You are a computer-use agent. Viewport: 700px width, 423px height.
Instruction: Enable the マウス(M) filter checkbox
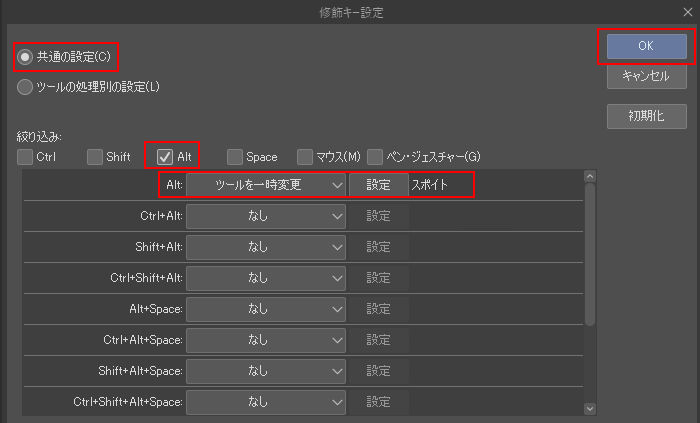click(305, 157)
